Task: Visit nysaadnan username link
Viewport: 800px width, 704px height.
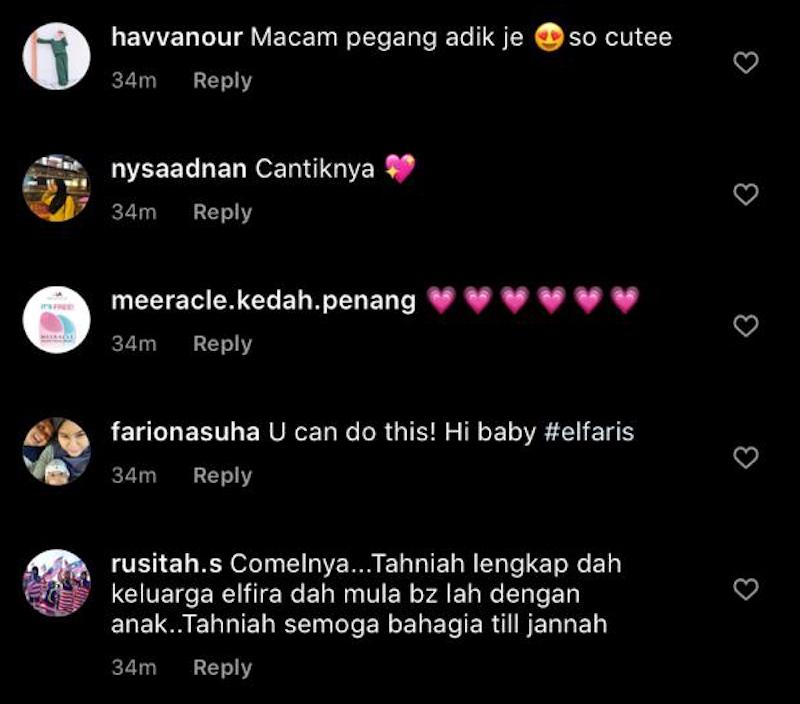Action: click(179, 169)
